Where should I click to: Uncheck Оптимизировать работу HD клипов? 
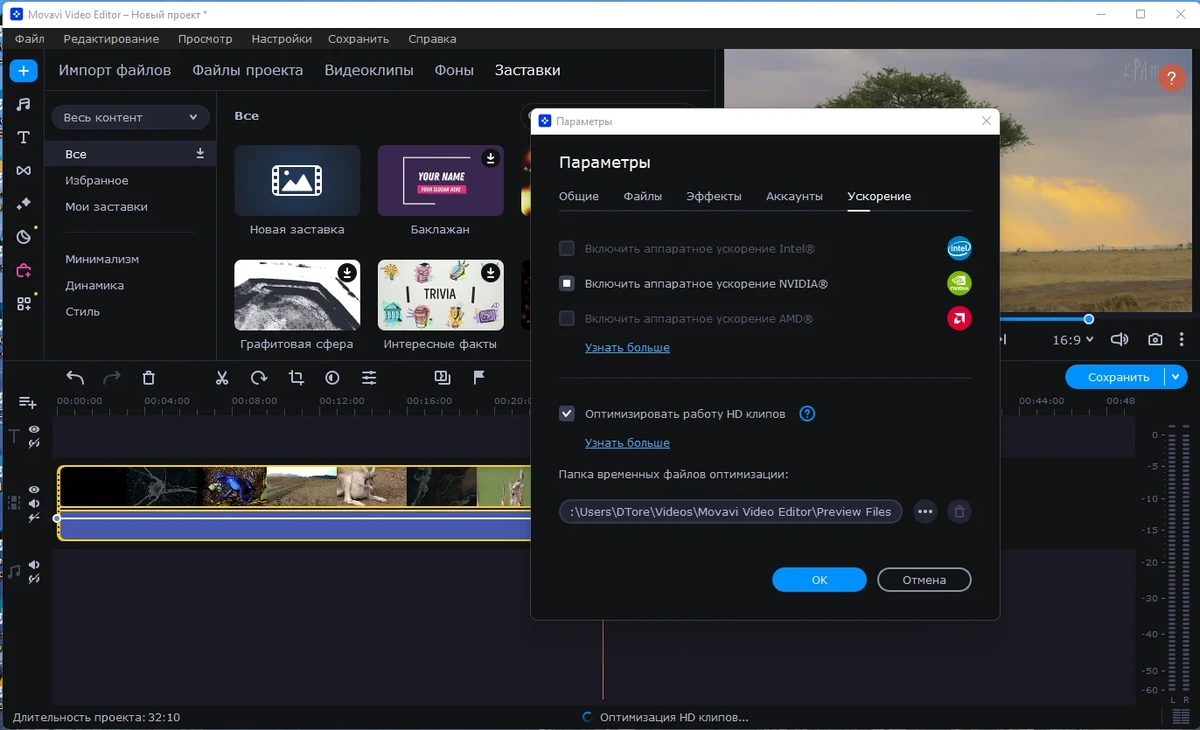pyautogui.click(x=567, y=413)
